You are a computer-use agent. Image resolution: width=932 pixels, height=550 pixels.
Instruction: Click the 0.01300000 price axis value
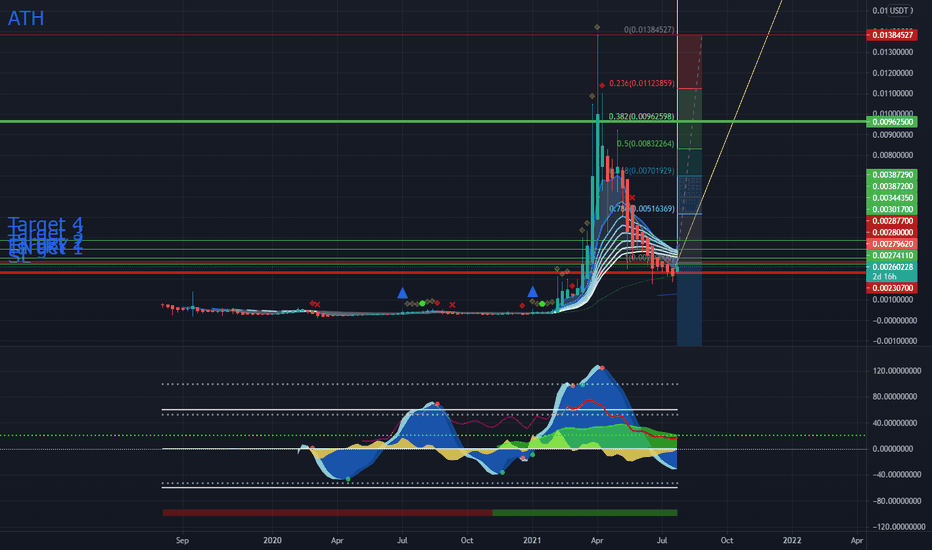point(893,52)
